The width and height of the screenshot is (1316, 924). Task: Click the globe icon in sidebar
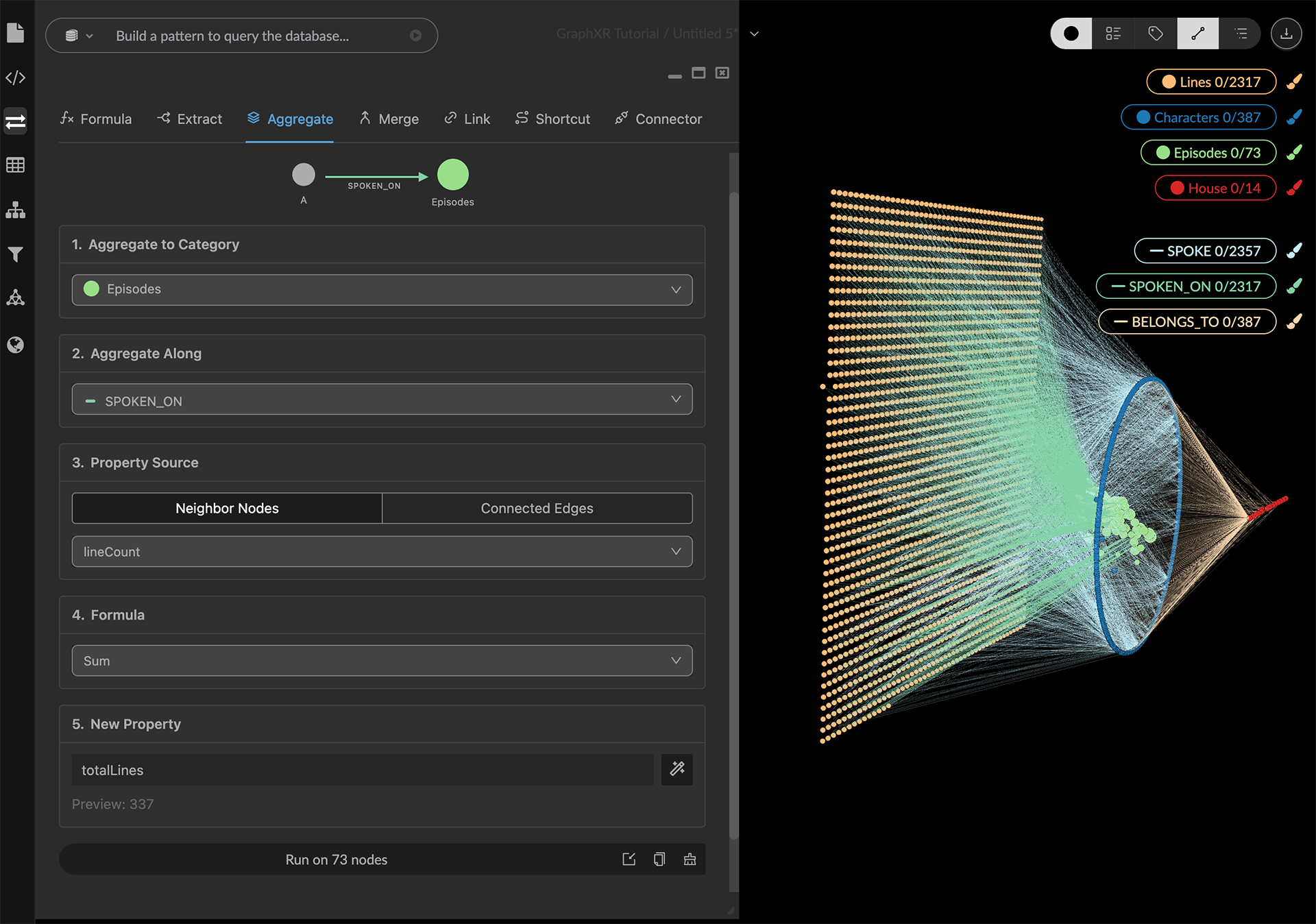[15, 345]
